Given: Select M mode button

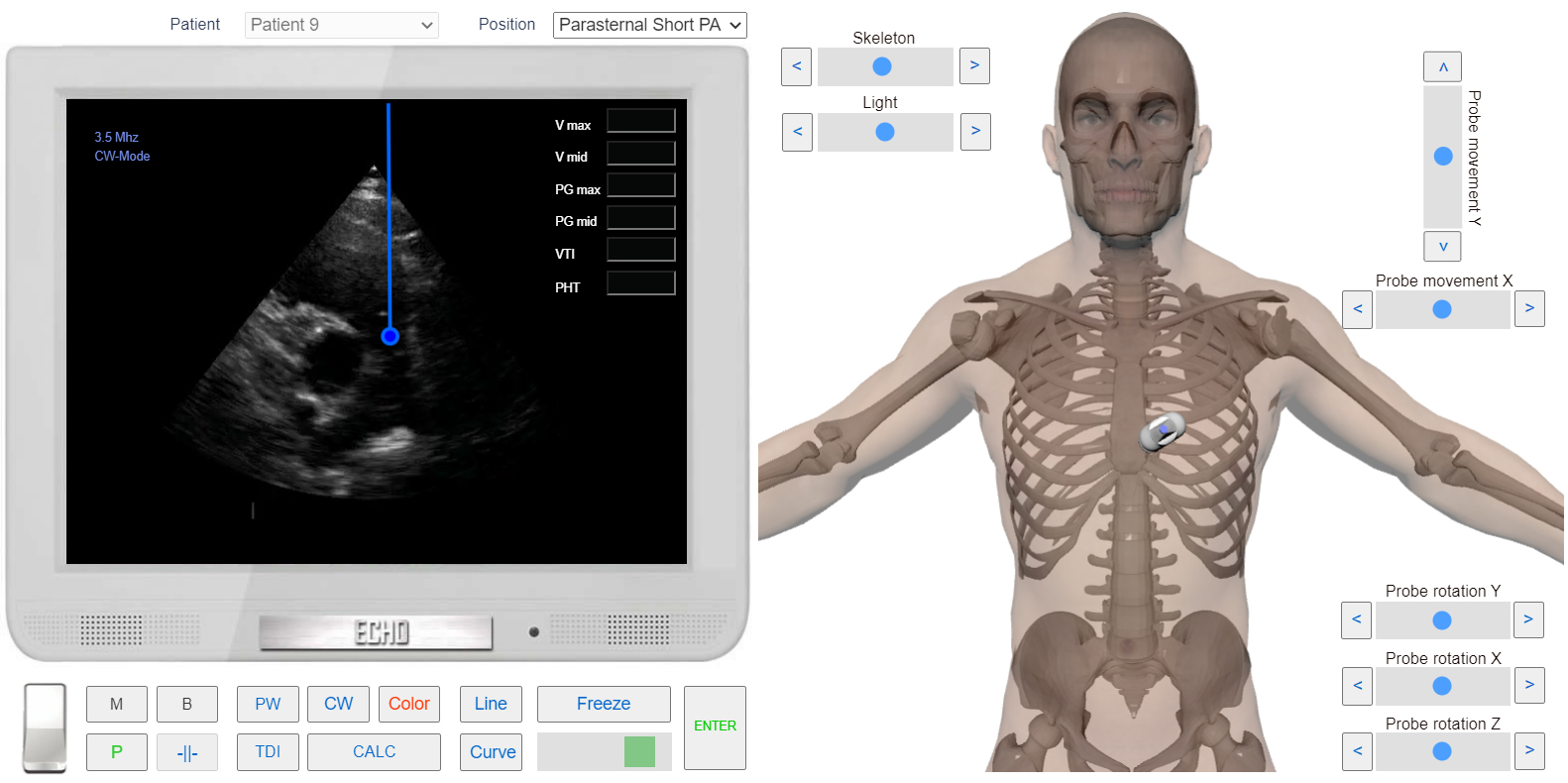Looking at the screenshot, I should click(x=117, y=704).
